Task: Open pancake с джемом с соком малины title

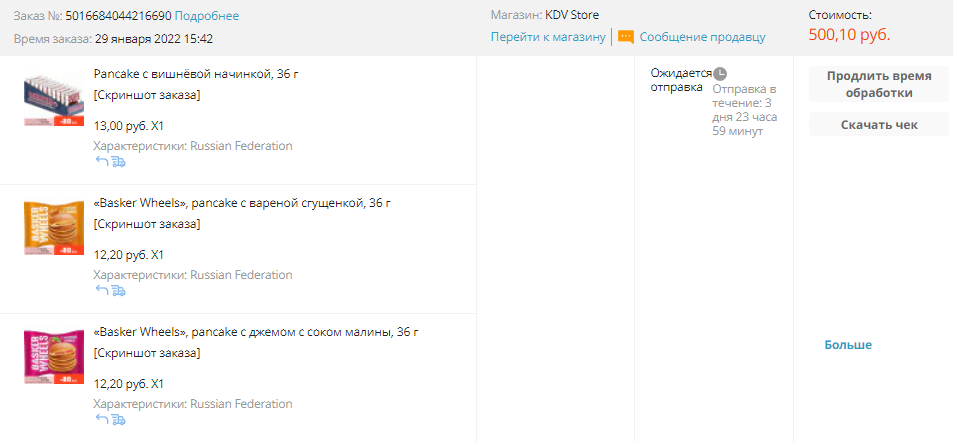Action: point(256,332)
